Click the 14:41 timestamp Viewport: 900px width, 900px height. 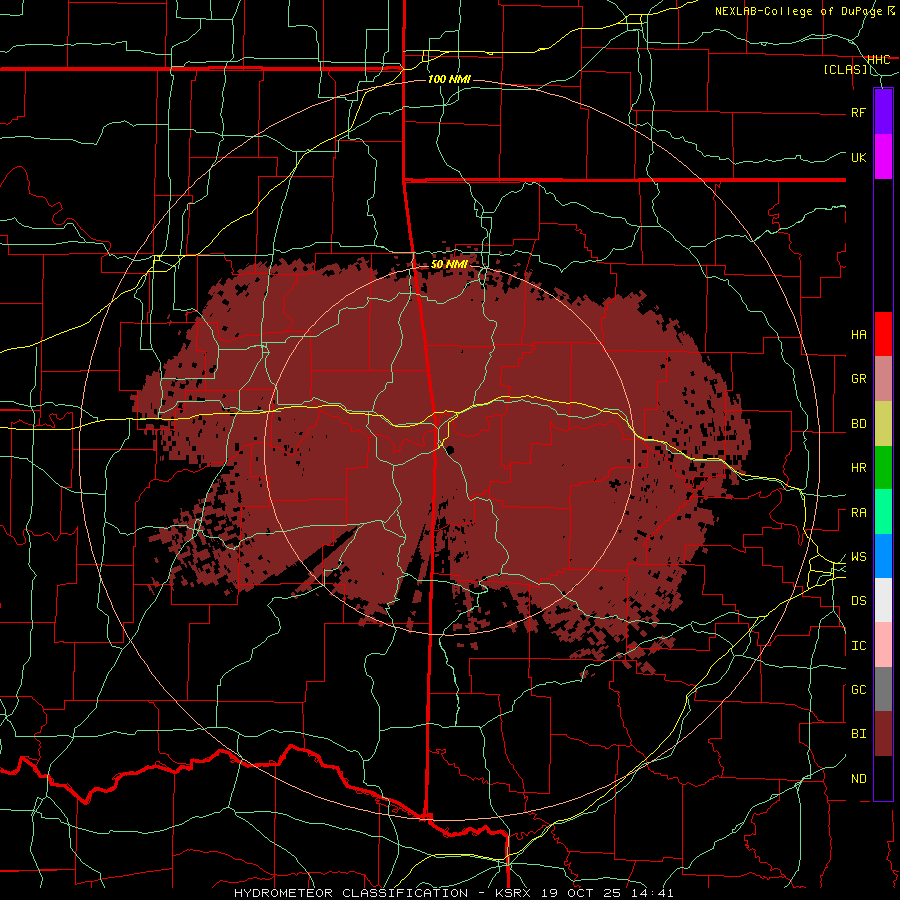click(x=654, y=893)
